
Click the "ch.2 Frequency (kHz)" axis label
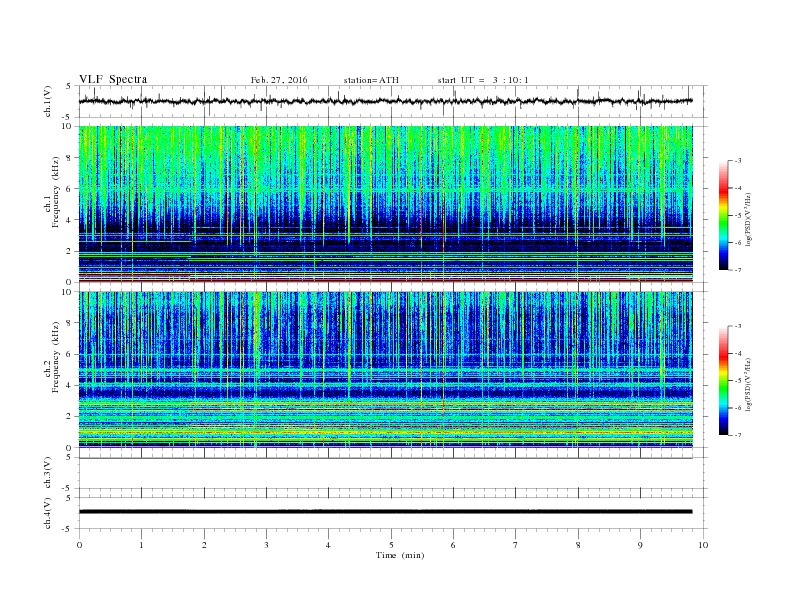53,358
